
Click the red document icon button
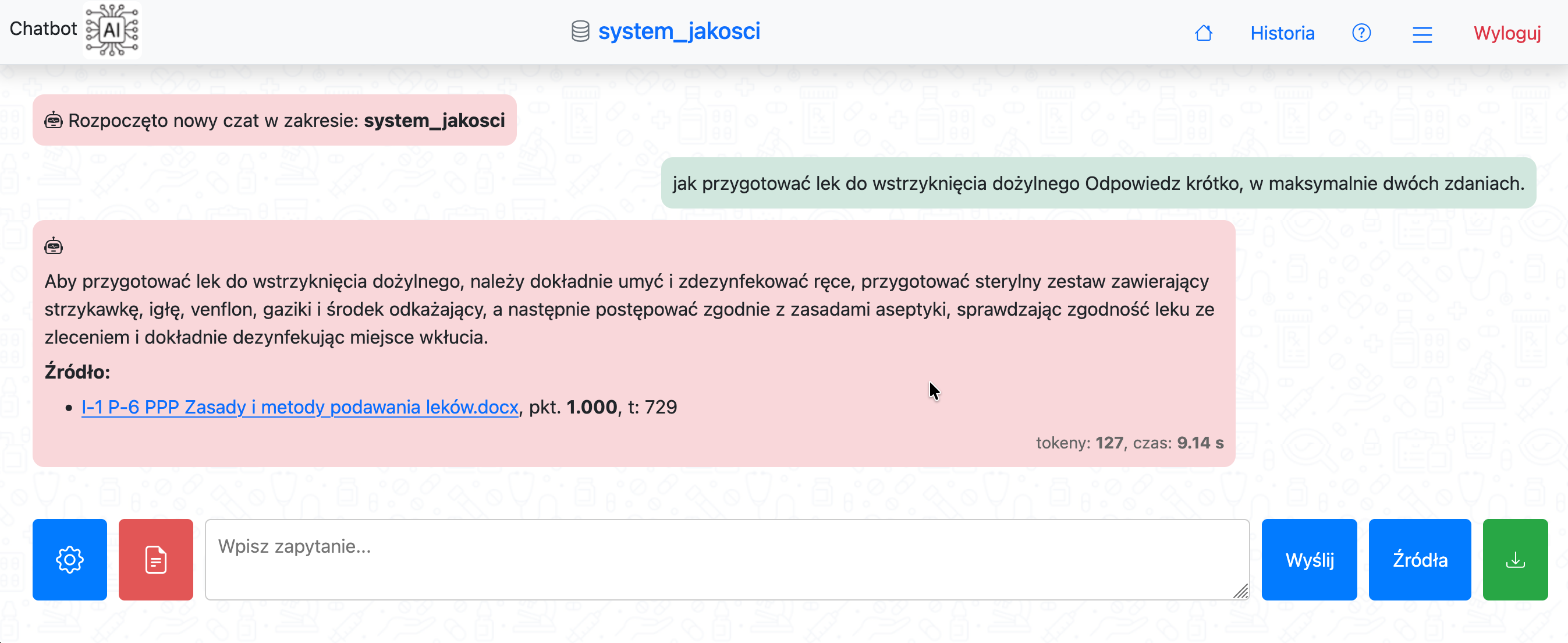point(156,559)
